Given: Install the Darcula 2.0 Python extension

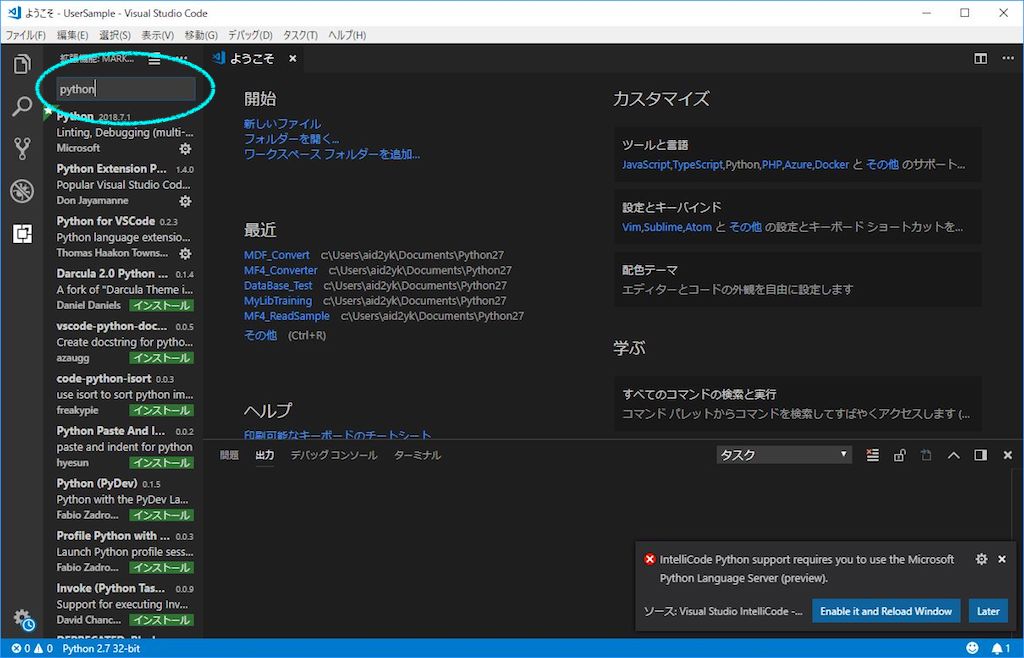Looking at the screenshot, I should 161,305.
